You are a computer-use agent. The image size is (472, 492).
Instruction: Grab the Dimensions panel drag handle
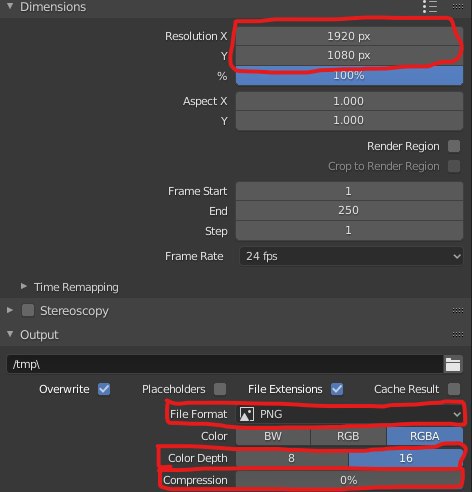pos(458,6)
